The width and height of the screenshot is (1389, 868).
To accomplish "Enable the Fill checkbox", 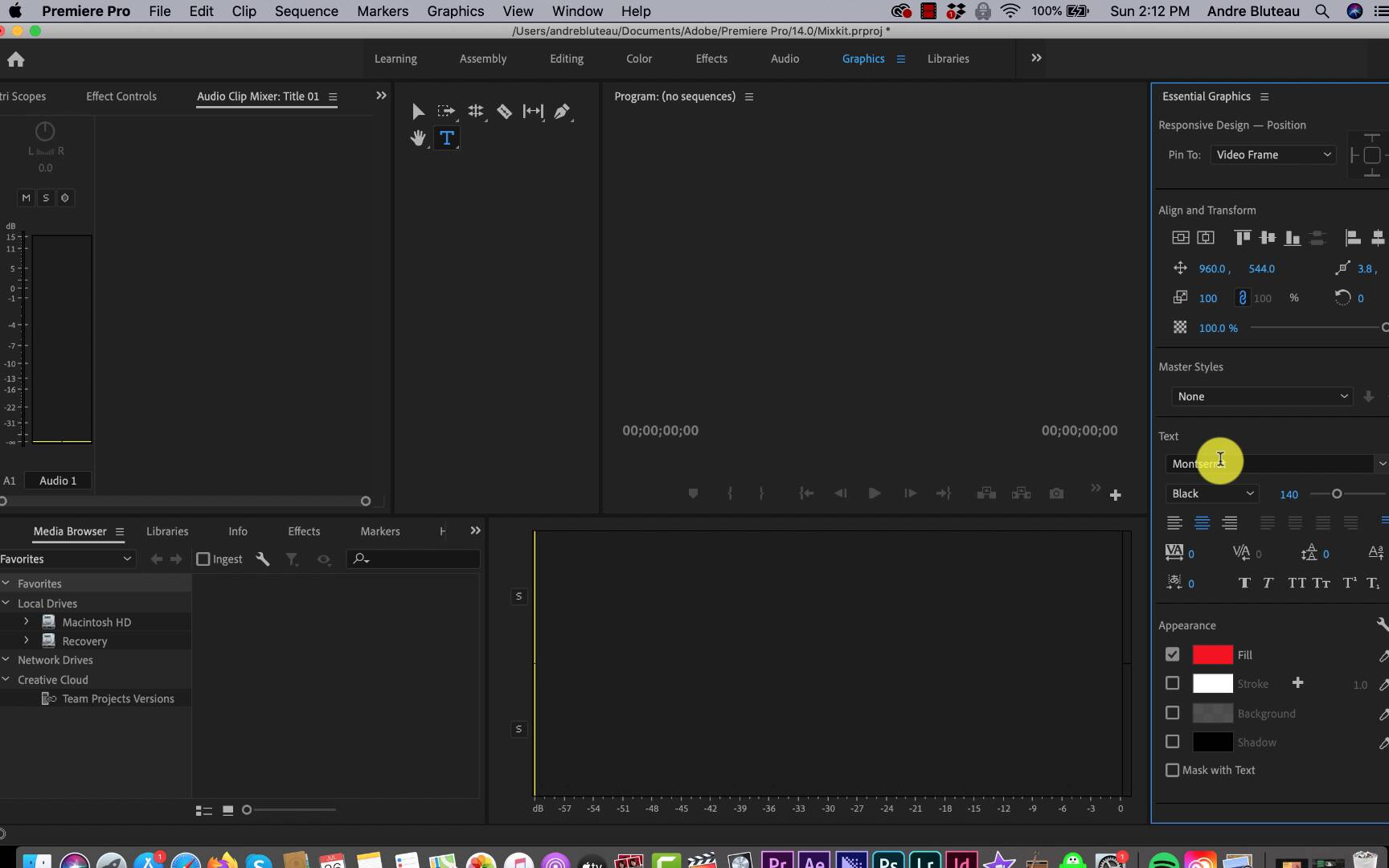I will [1173, 654].
